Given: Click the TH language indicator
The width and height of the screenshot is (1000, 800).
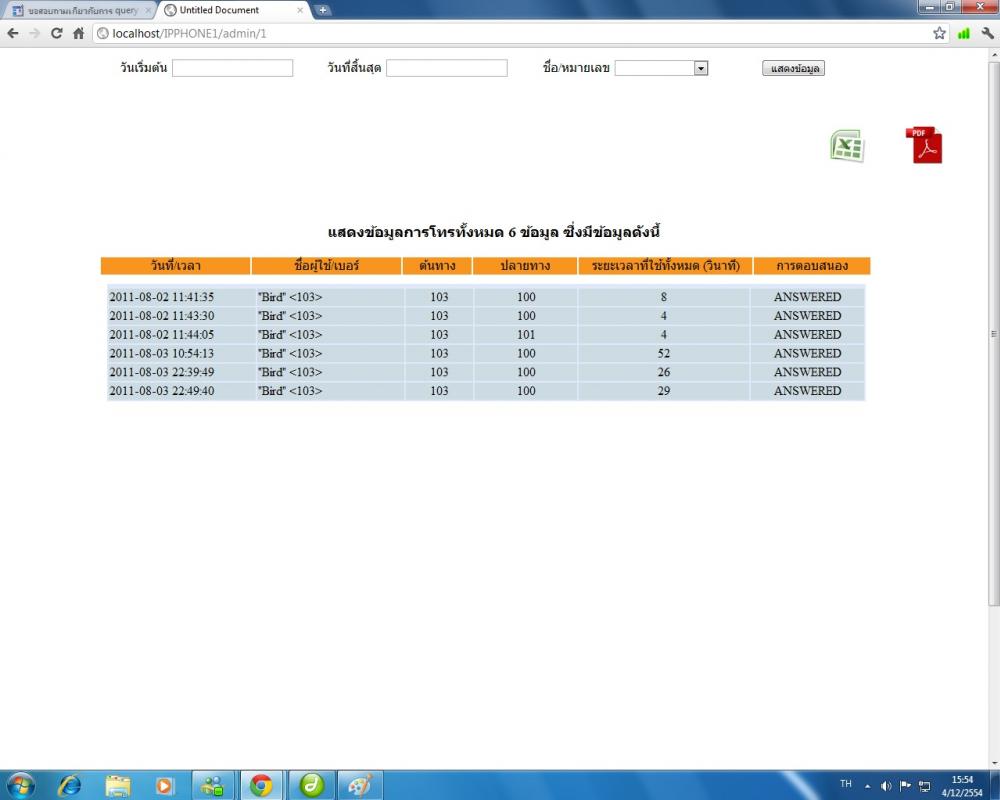Looking at the screenshot, I should point(846,783).
